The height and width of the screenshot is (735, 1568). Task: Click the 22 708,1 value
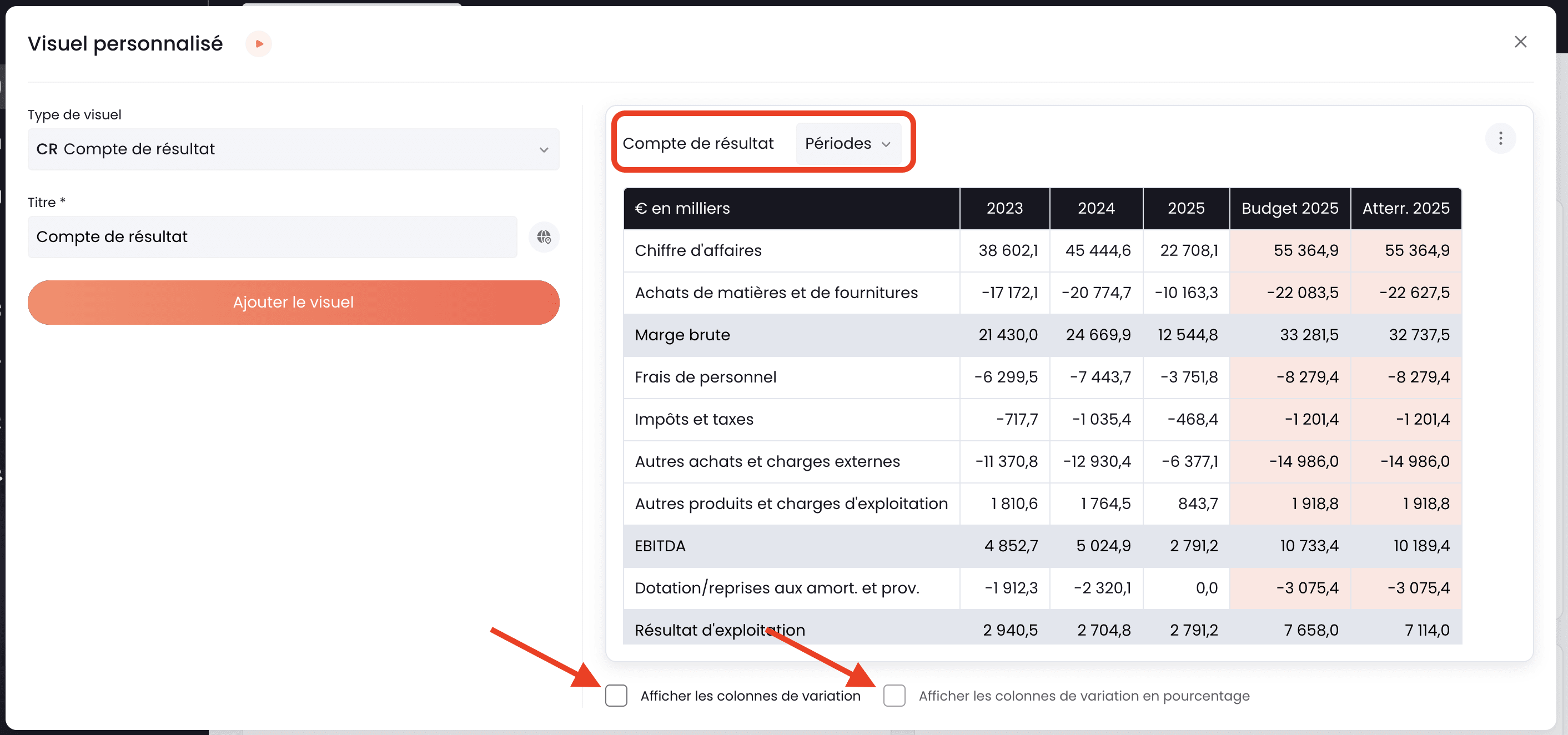1189,251
